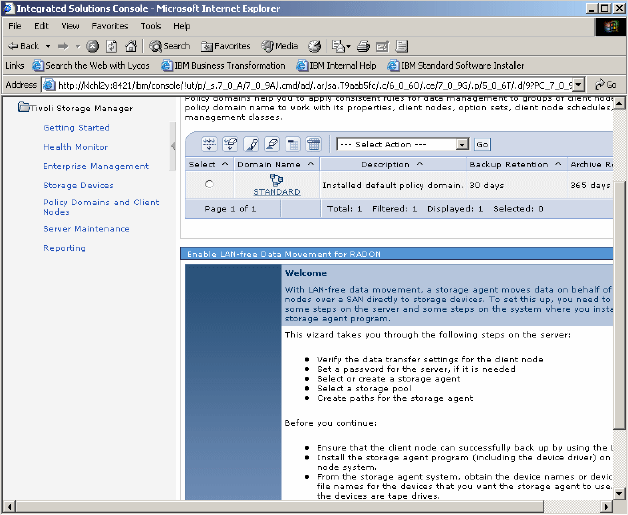The height and width of the screenshot is (515, 628).
Task: Click the vertical scrollbar down arrow
Action: point(620,493)
